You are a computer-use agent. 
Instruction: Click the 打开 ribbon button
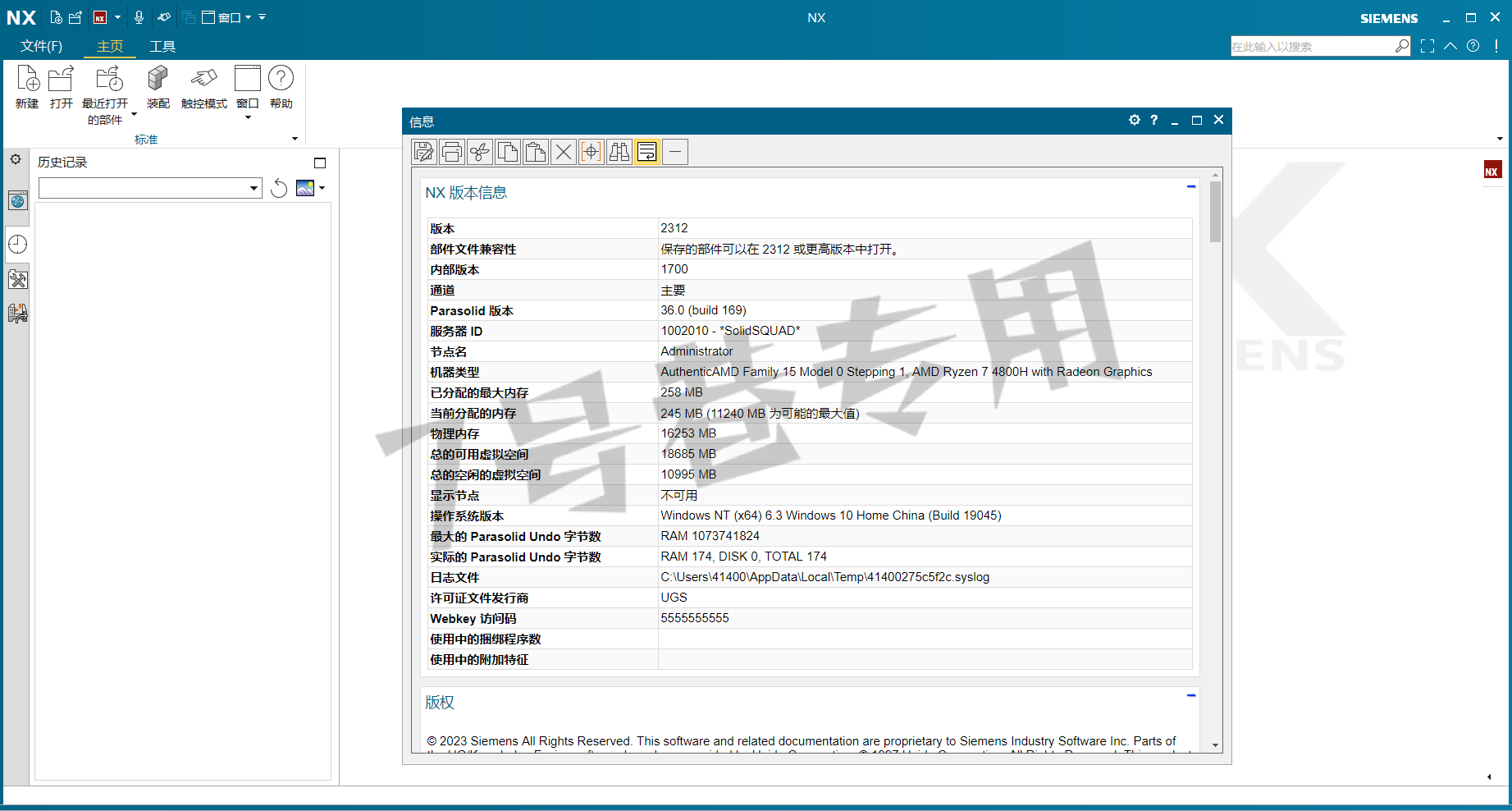(x=62, y=87)
